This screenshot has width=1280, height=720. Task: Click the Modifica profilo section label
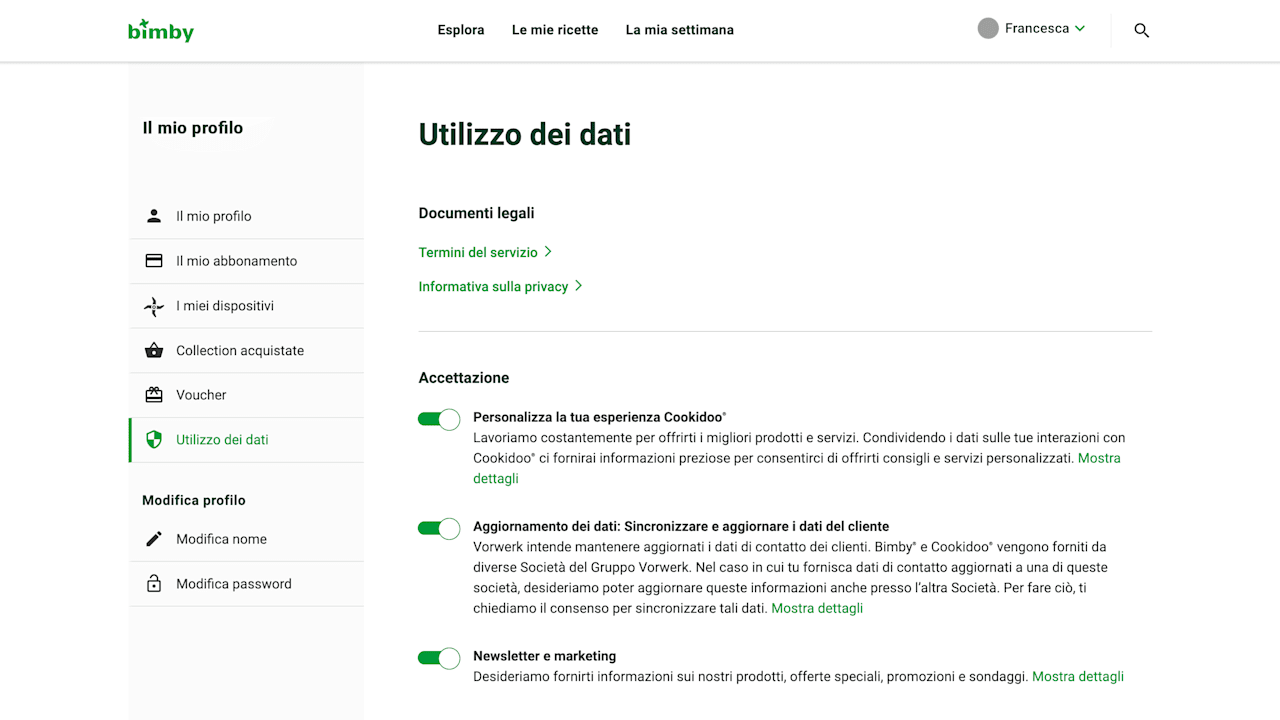pyautogui.click(x=194, y=500)
